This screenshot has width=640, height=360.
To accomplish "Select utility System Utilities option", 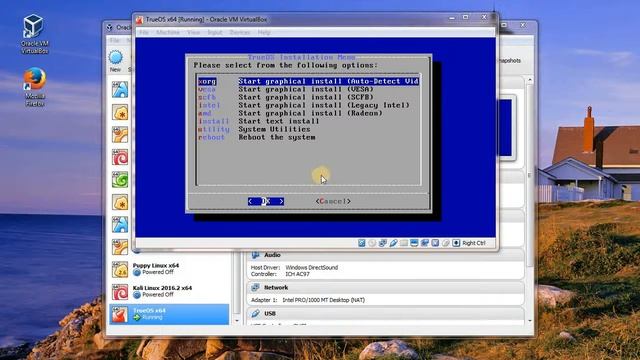I will click(254, 129).
